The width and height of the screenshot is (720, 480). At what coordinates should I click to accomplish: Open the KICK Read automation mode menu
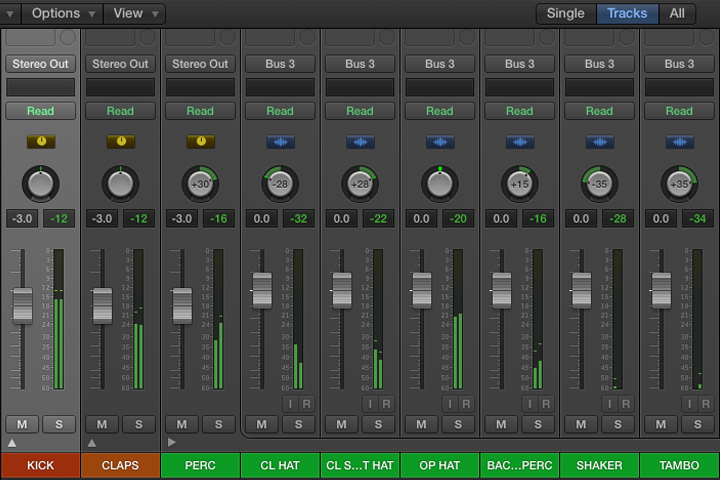(x=40, y=111)
